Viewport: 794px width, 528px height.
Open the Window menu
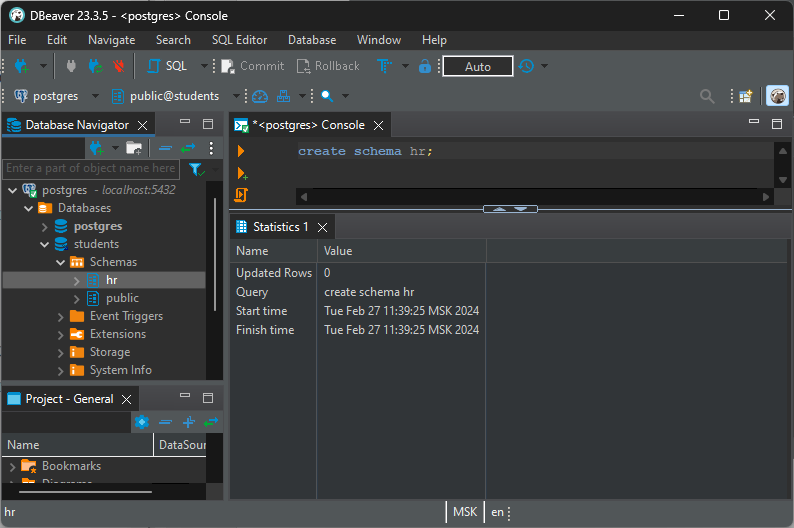379,40
